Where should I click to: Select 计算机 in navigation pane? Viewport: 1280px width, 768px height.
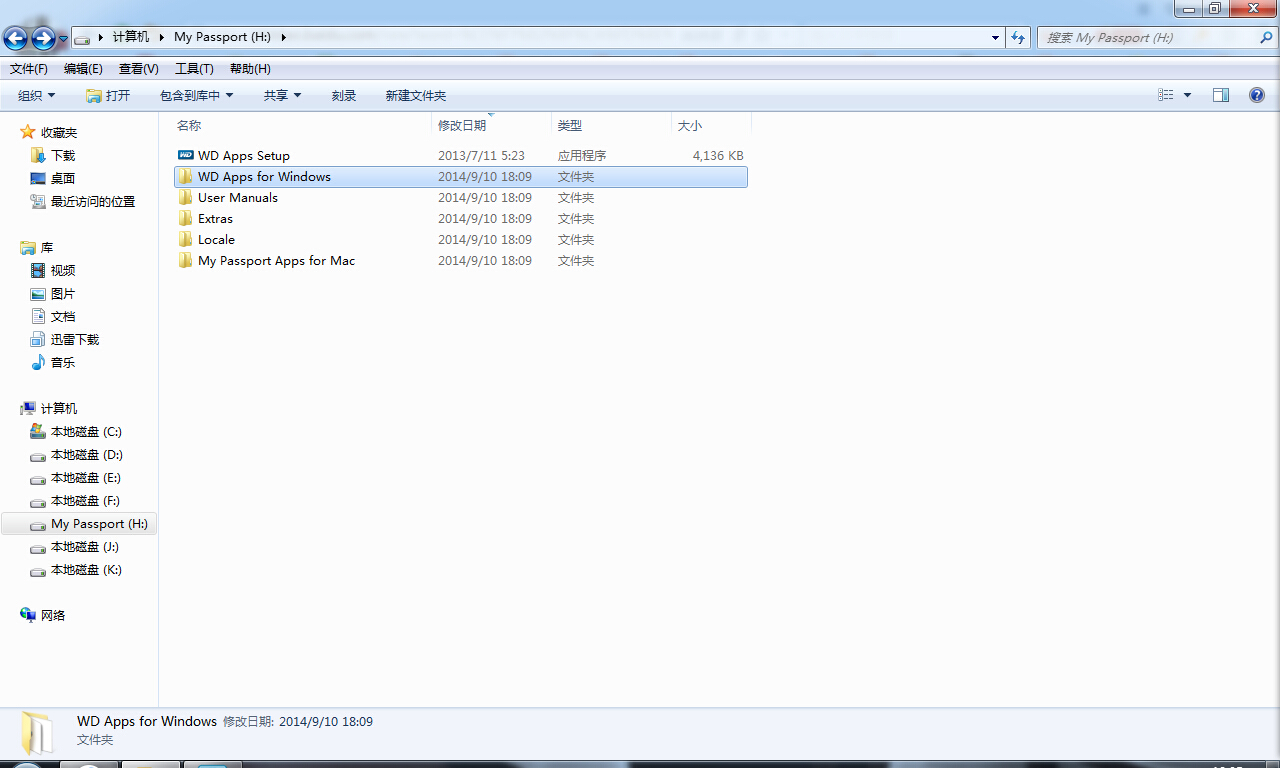click(x=59, y=409)
